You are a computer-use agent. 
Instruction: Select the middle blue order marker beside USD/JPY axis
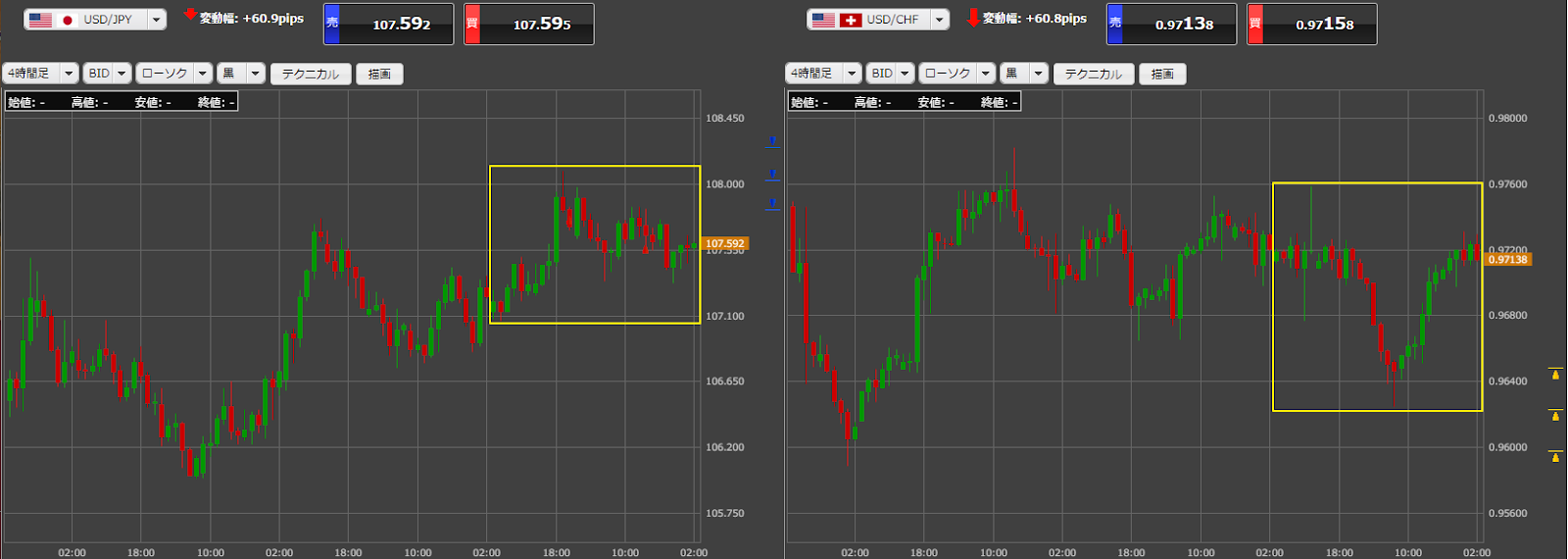click(773, 175)
